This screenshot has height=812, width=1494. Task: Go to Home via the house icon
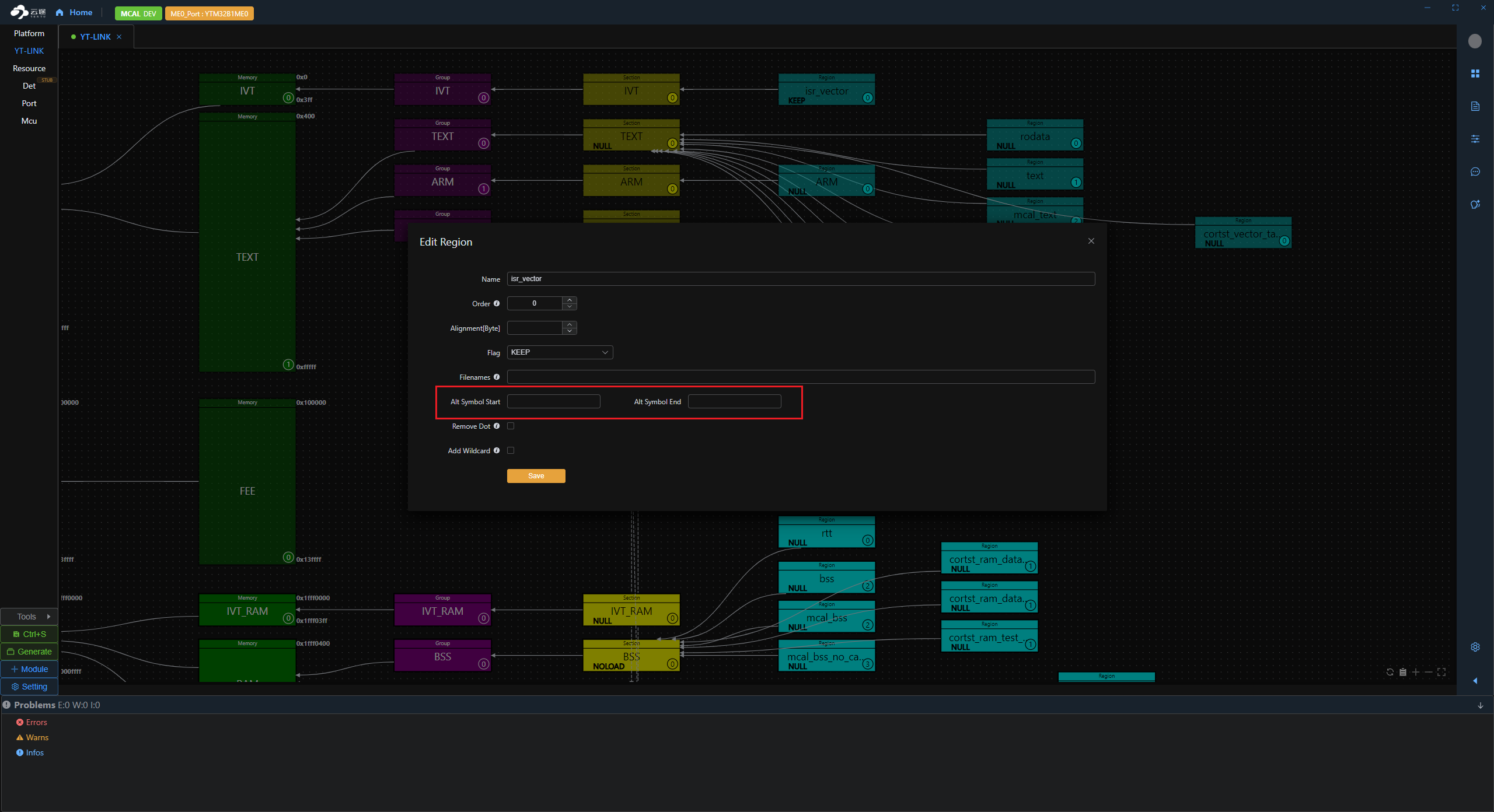tap(60, 12)
